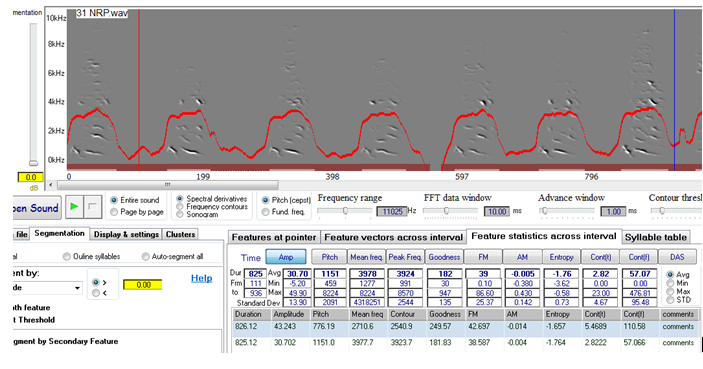Enable Page by page viewing
The height and width of the screenshot is (369, 703).
click(114, 212)
